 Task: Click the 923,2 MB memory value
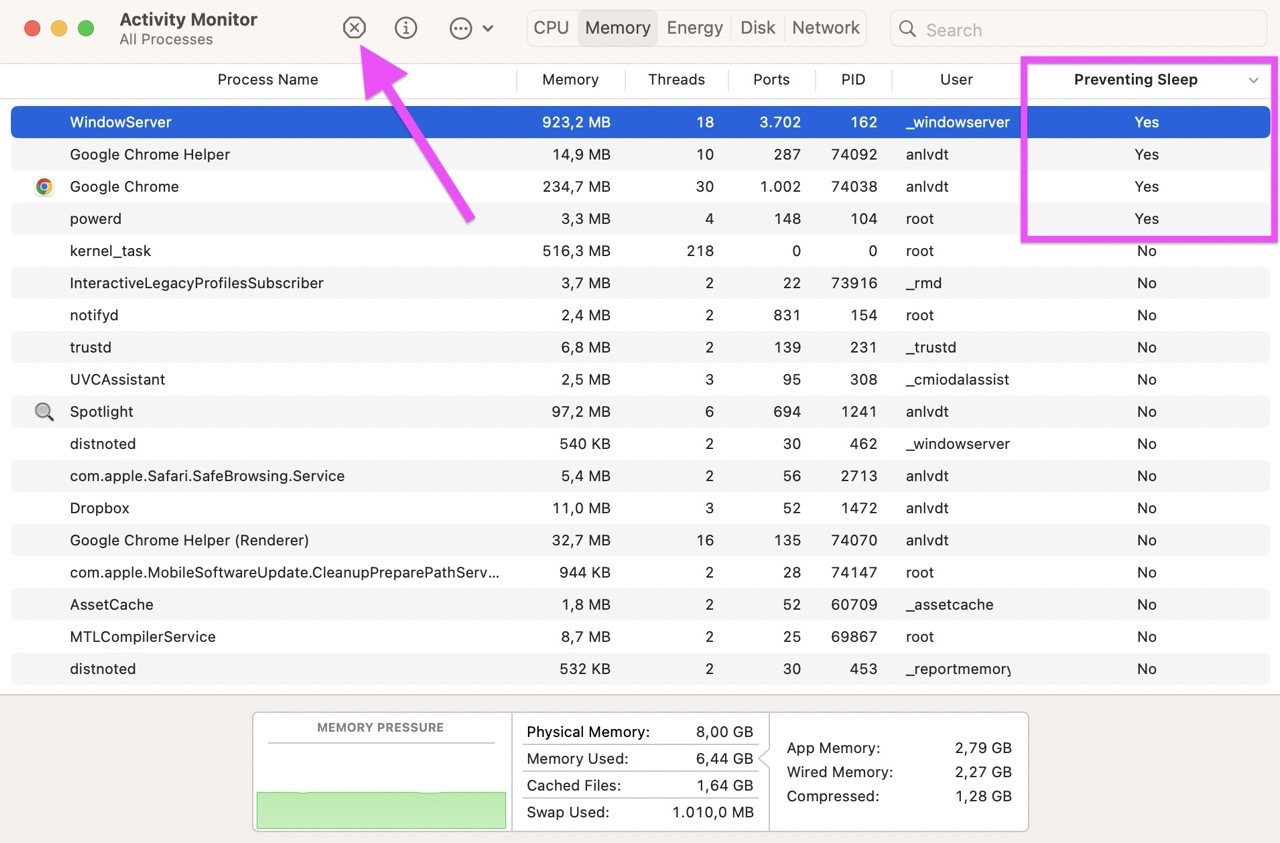click(x=576, y=122)
